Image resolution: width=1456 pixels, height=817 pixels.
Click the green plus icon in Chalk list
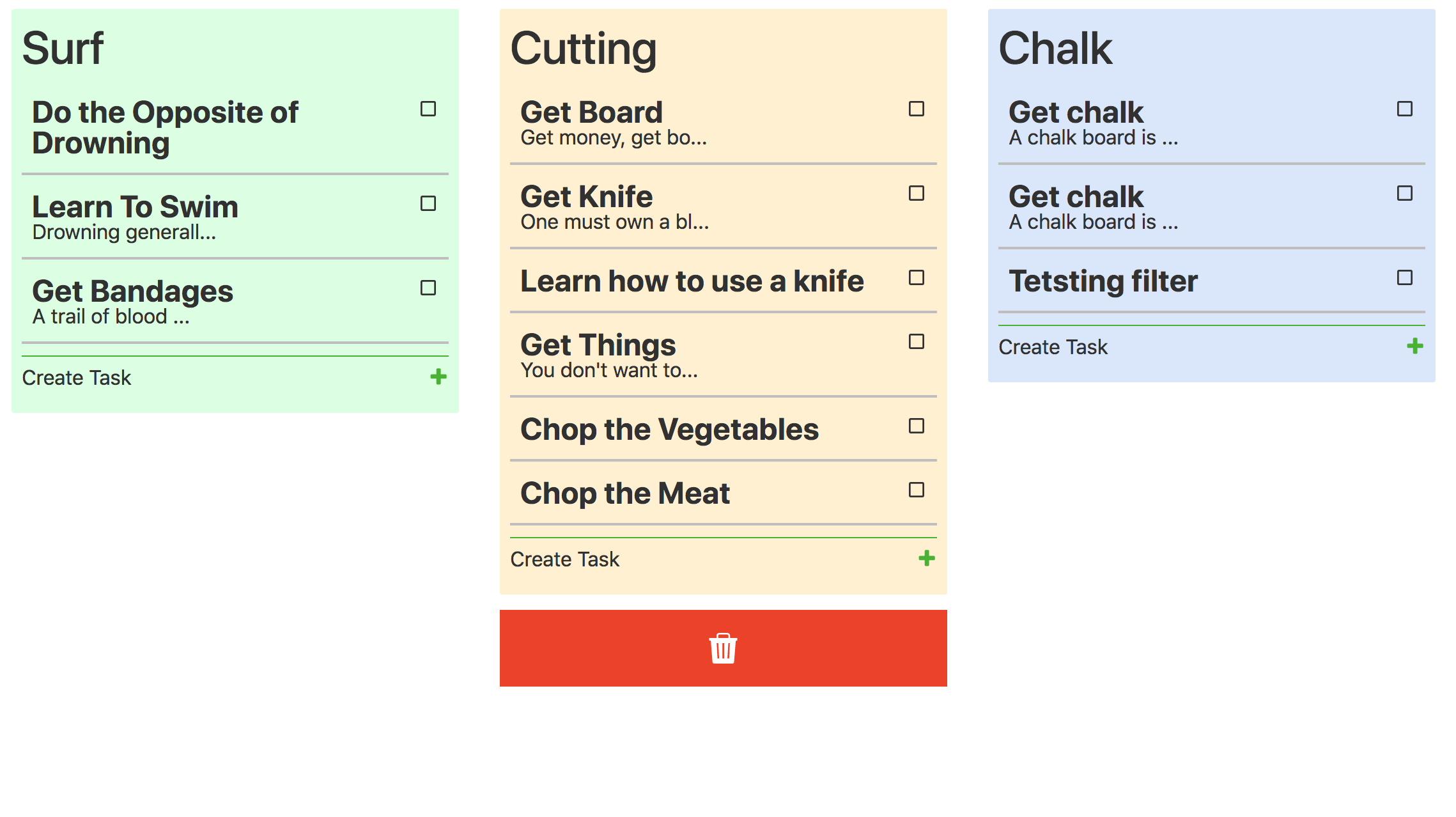pyautogui.click(x=1415, y=346)
